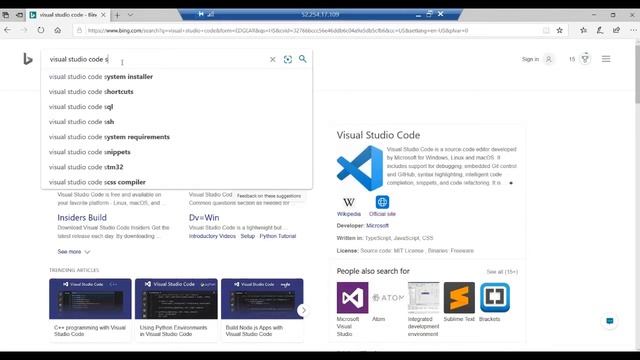Expand the See more chevron
The height and width of the screenshot is (360, 640).
click(x=87, y=252)
